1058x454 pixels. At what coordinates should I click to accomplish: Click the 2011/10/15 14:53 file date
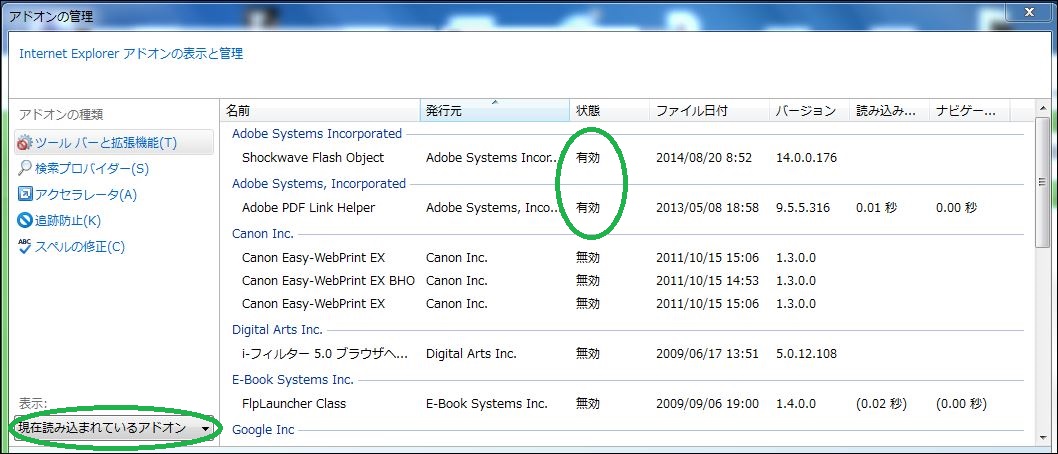tap(707, 281)
